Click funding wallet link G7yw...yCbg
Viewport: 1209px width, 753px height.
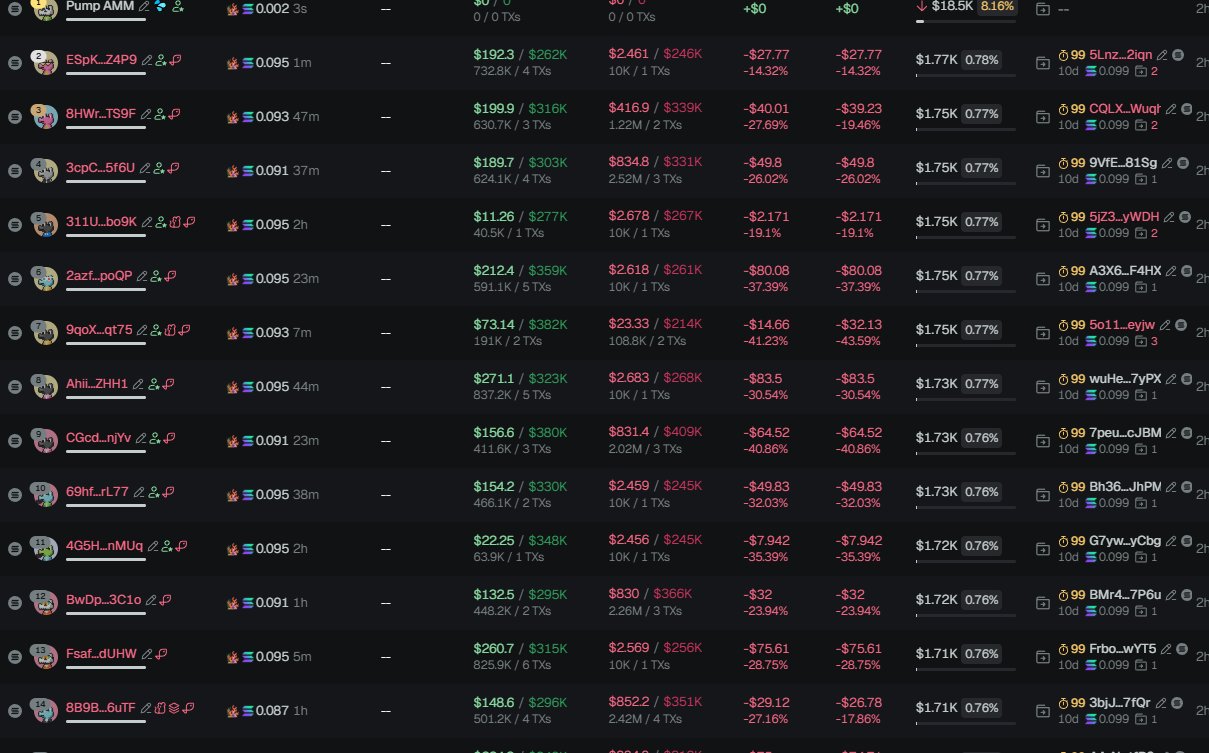(x=1125, y=540)
